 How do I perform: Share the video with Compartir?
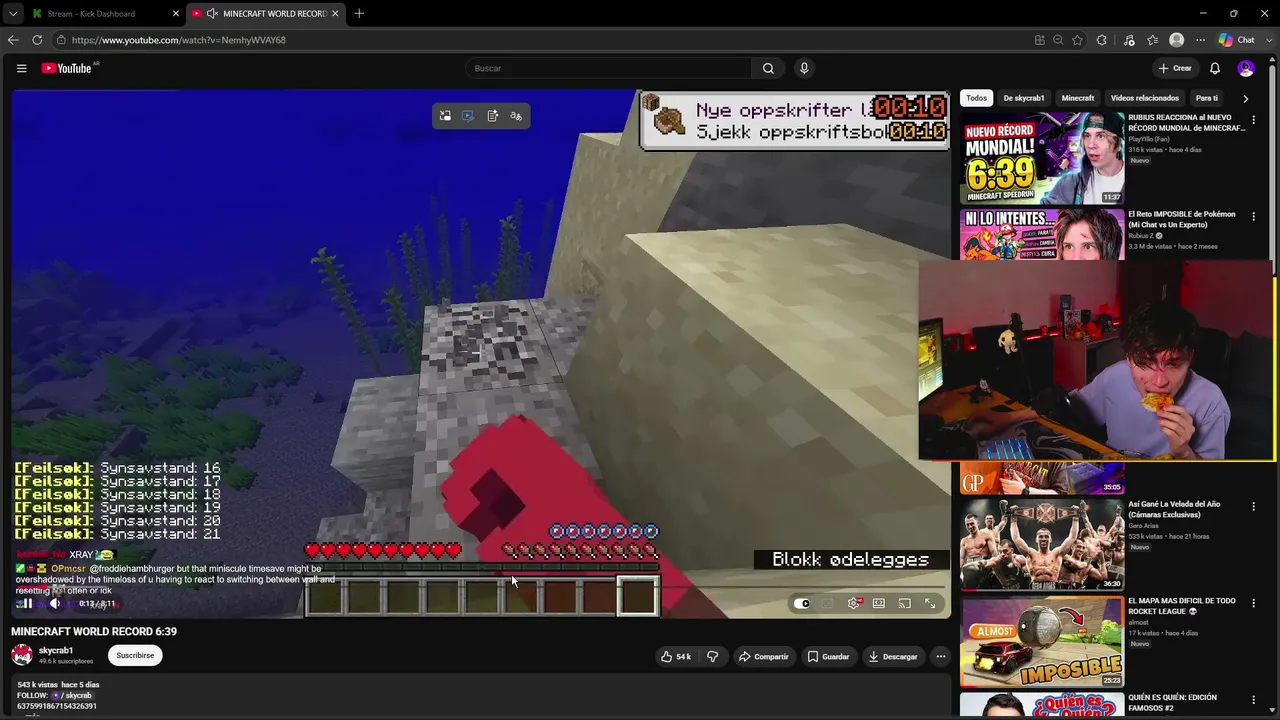[764, 656]
